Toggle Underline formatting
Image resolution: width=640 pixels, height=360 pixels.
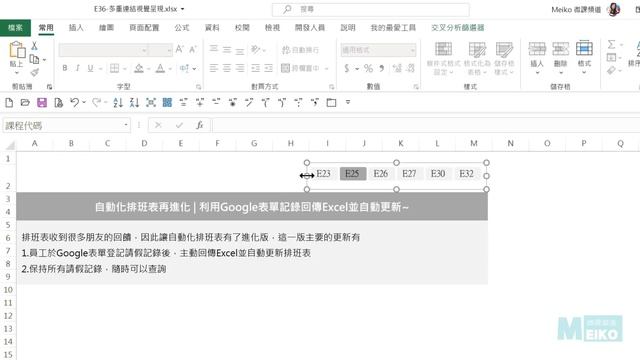[90, 68]
